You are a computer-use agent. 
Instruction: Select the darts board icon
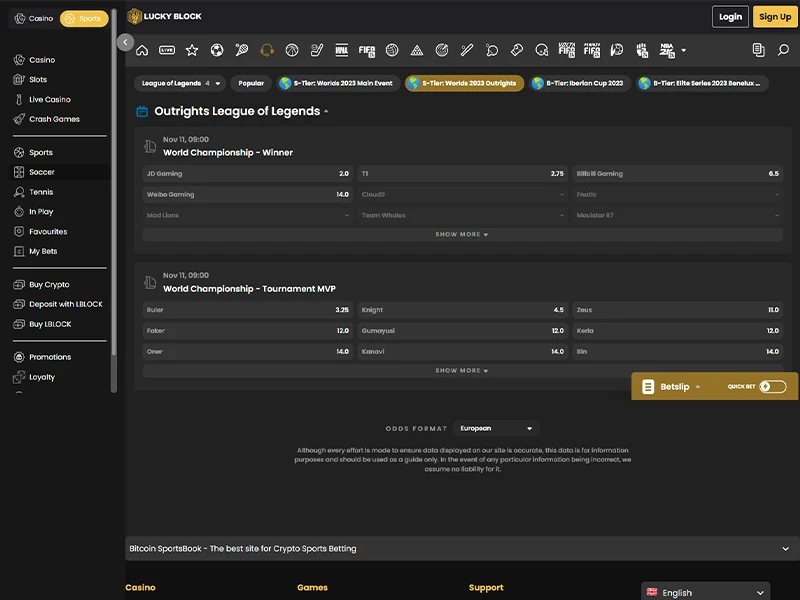click(x=442, y=50)
